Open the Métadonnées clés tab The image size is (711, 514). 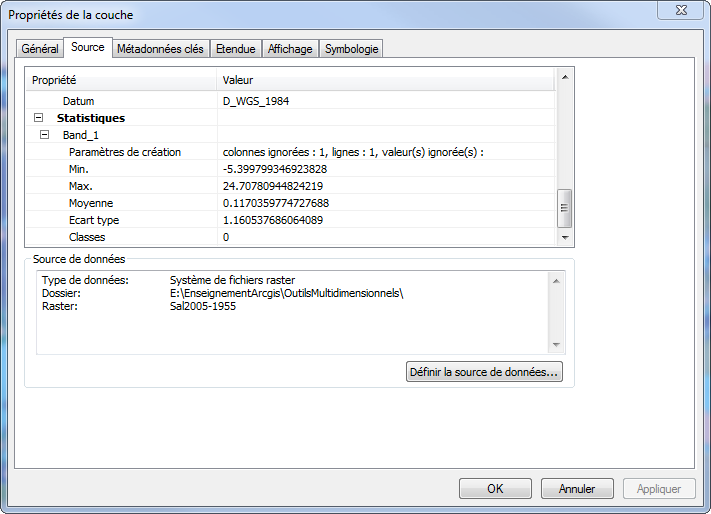point(160,49)
